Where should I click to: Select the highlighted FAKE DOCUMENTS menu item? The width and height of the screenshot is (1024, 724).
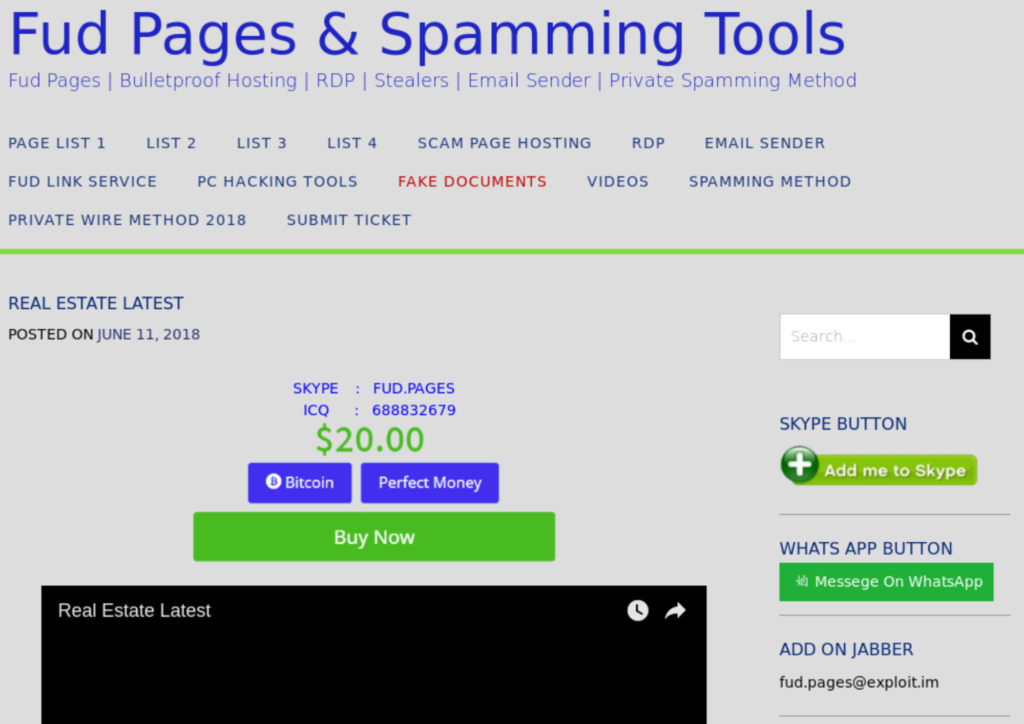click(x=472, y=181)
